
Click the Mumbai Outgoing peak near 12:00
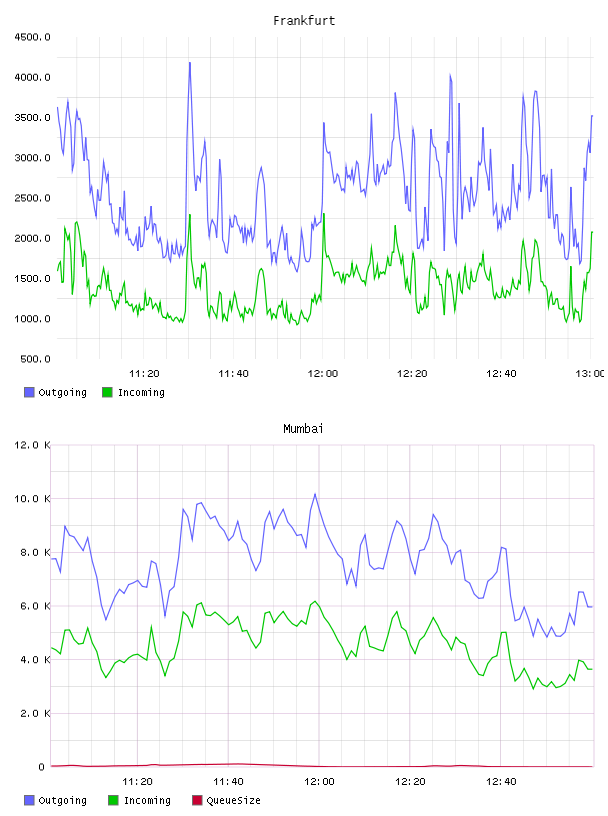tap(315, 494)
